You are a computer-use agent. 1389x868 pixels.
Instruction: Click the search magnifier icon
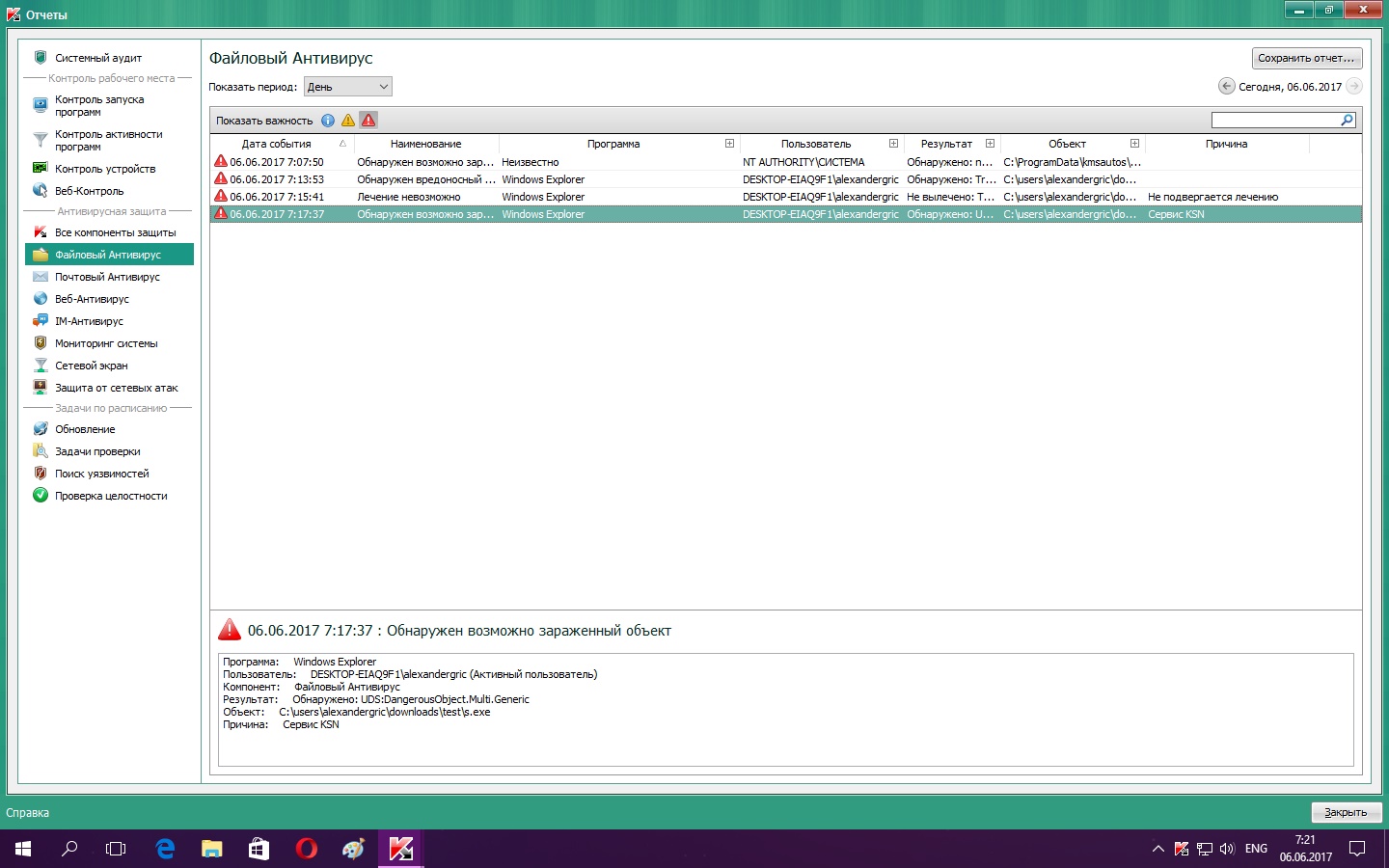tap(1348, 121)
